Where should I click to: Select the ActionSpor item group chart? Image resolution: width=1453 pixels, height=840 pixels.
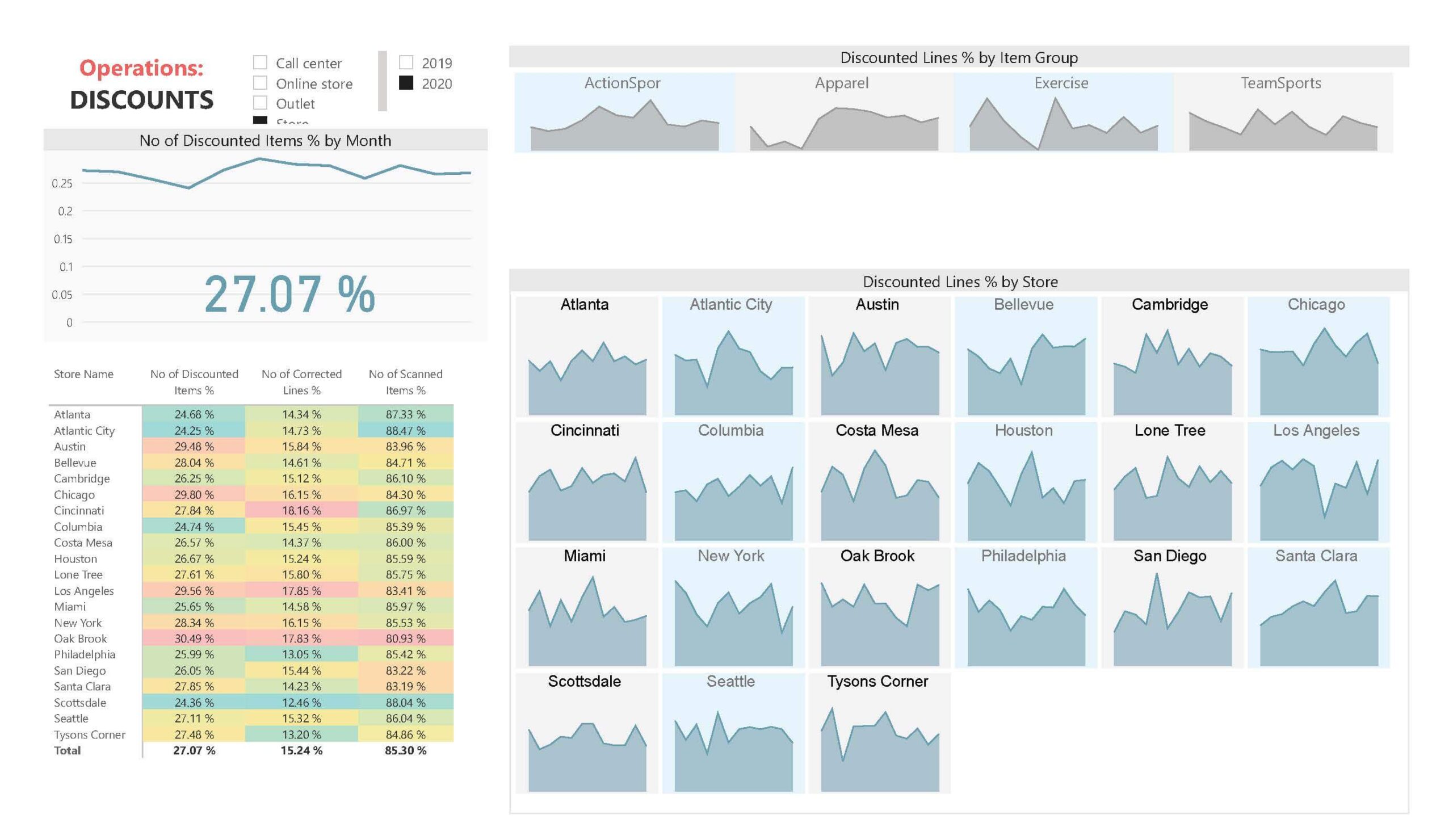[x=624, y=112]
